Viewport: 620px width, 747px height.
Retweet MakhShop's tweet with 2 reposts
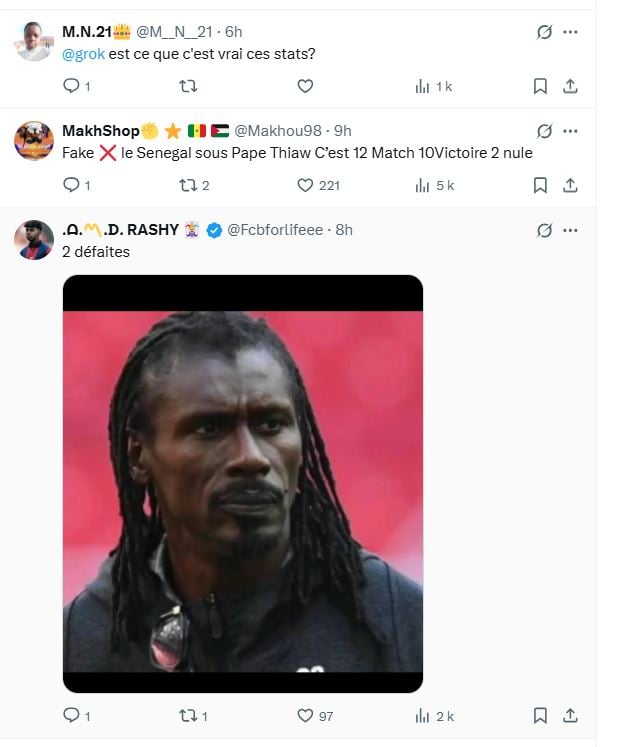[x=187, y=185]
